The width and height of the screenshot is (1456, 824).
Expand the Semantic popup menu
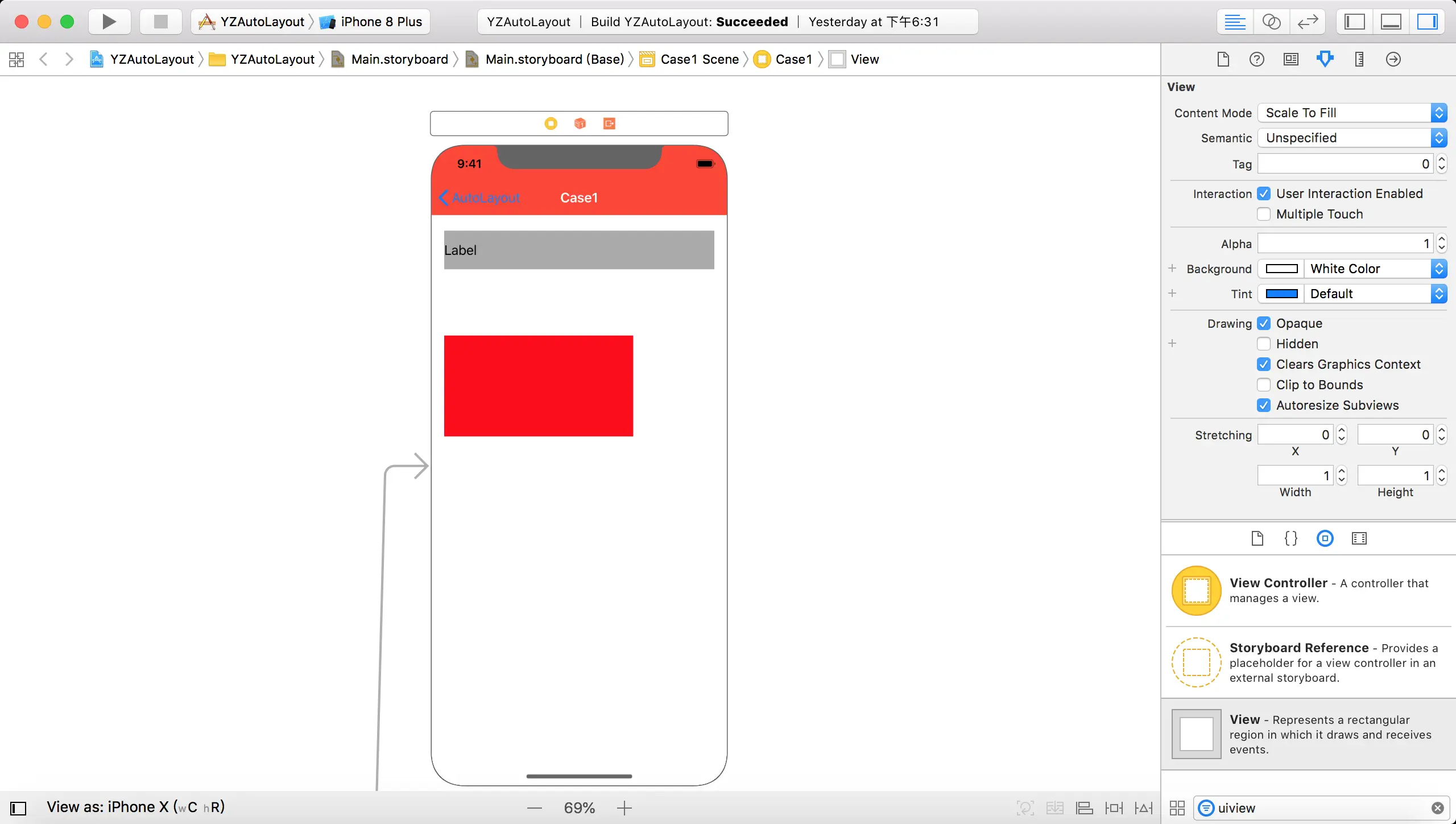click(1351, 138)
